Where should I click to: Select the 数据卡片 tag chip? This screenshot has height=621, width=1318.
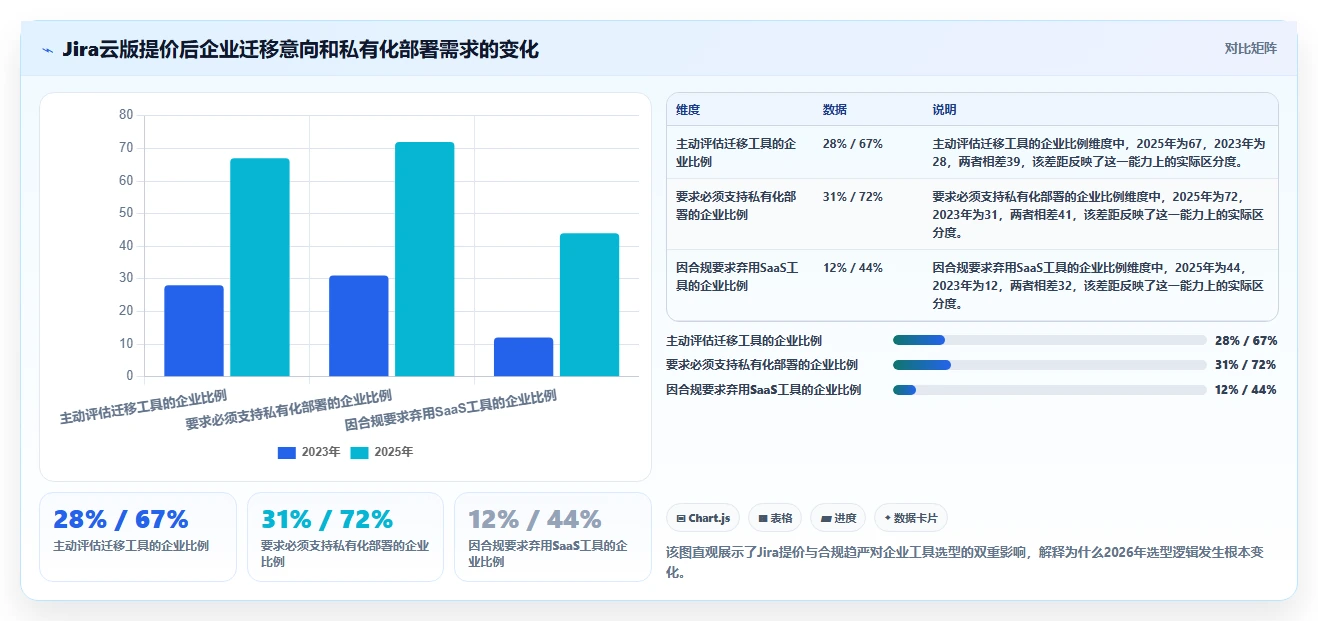[911, 518]
